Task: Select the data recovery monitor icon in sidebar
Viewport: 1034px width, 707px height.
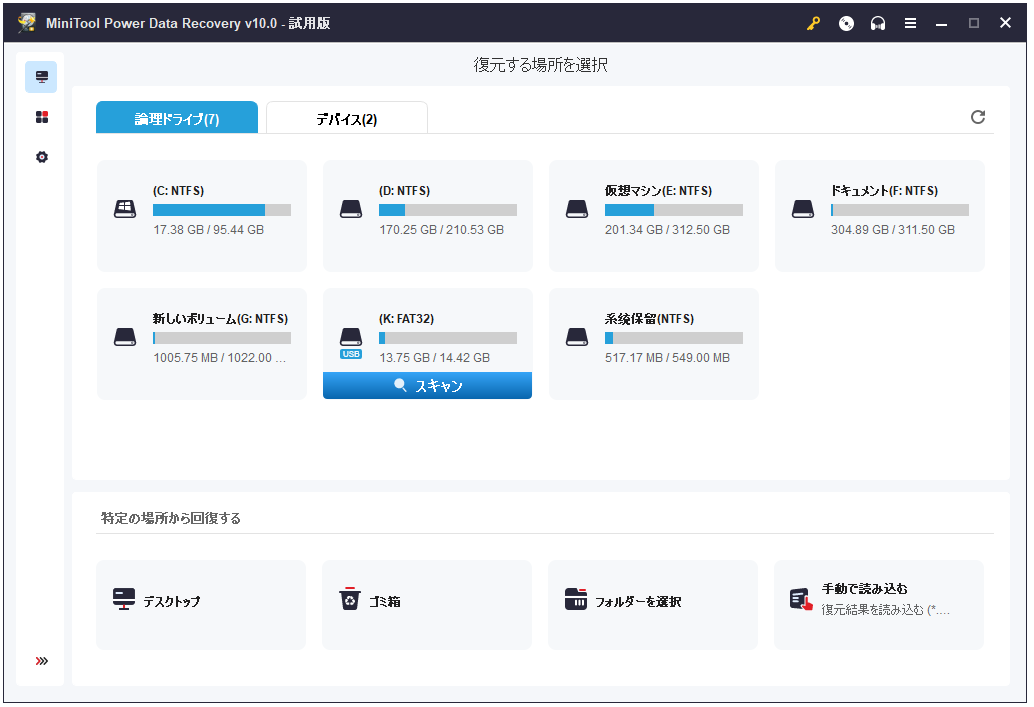Action: [40, 76]
